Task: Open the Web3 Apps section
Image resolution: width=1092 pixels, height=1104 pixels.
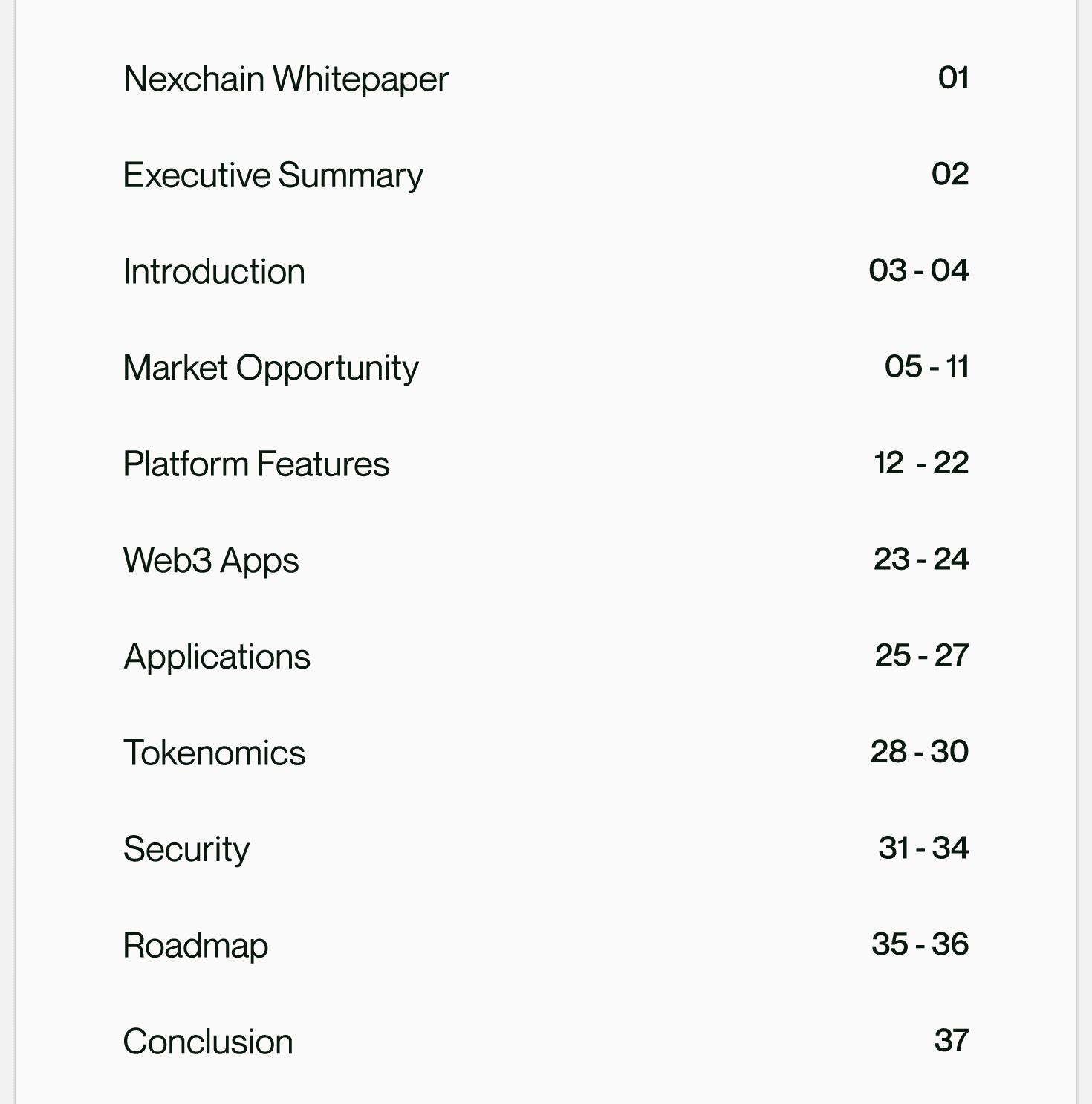Action: [211, 561]
